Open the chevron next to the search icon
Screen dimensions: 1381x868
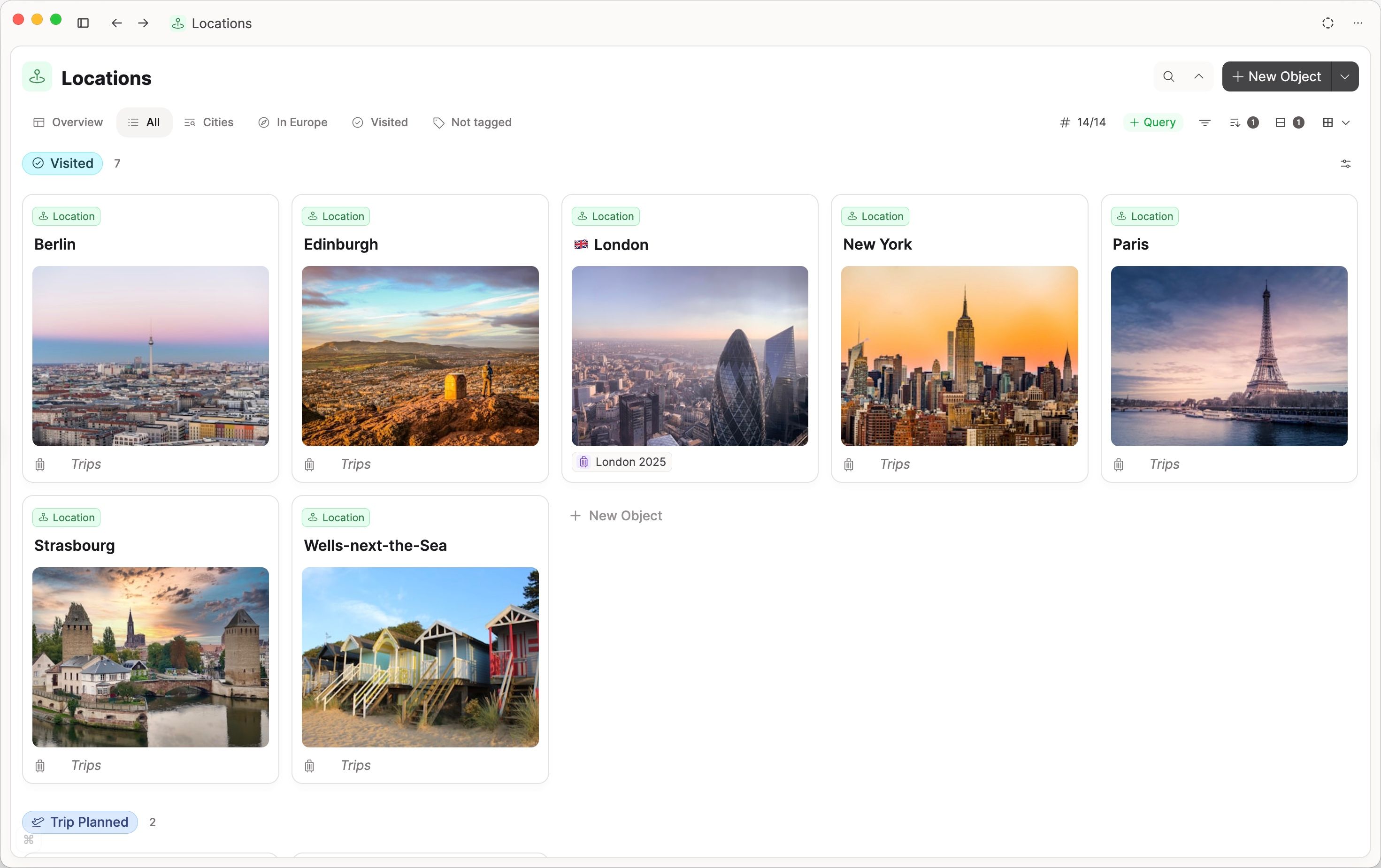point(1198,76)
